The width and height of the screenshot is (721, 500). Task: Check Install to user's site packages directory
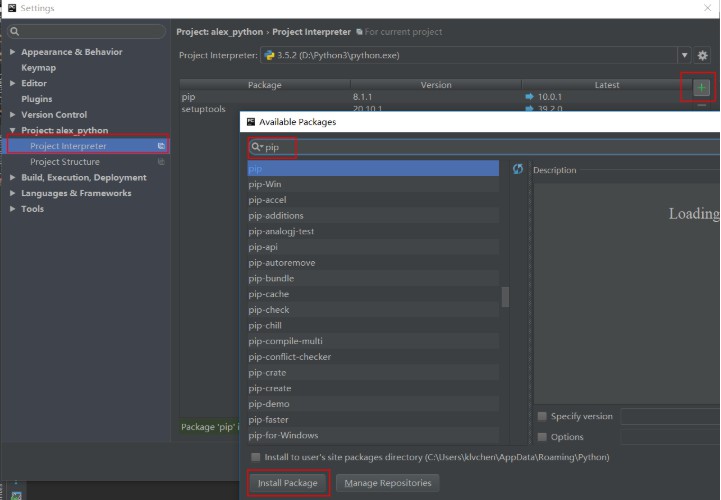255,457
